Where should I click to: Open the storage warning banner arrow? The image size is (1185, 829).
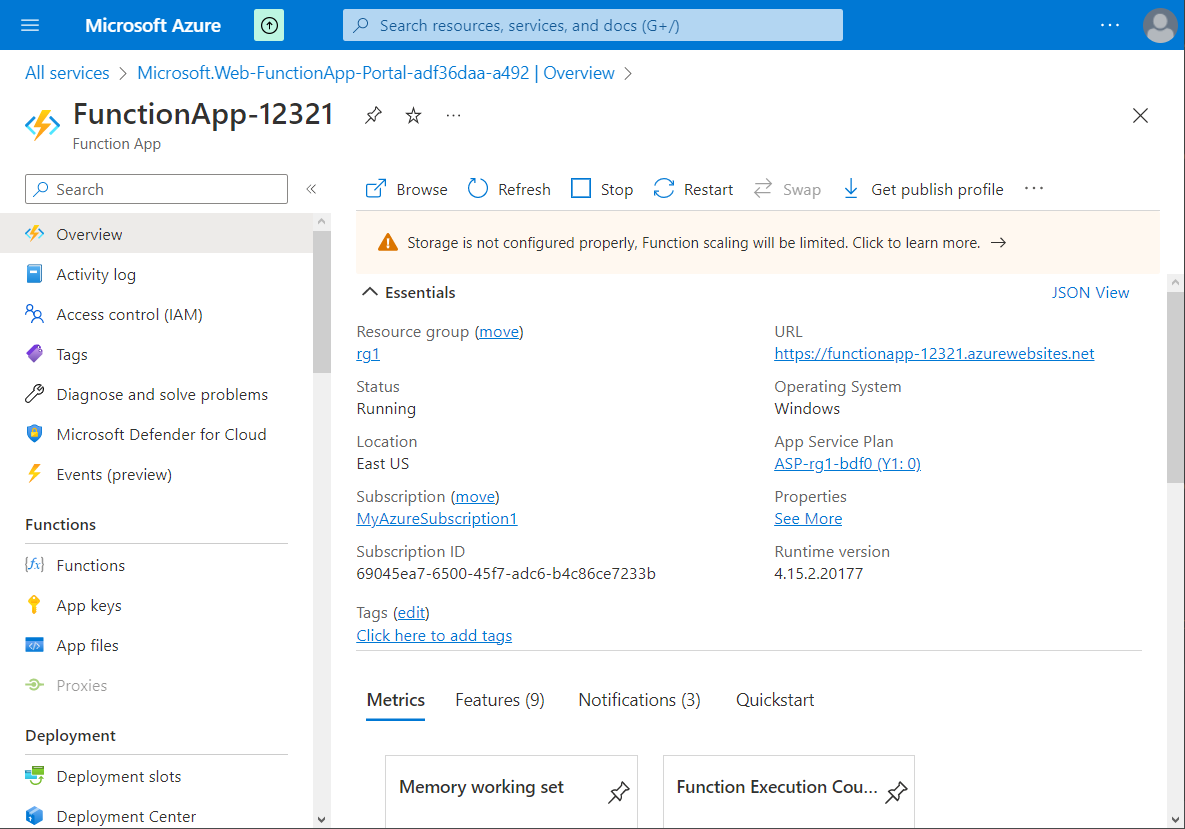click(998, 243)
